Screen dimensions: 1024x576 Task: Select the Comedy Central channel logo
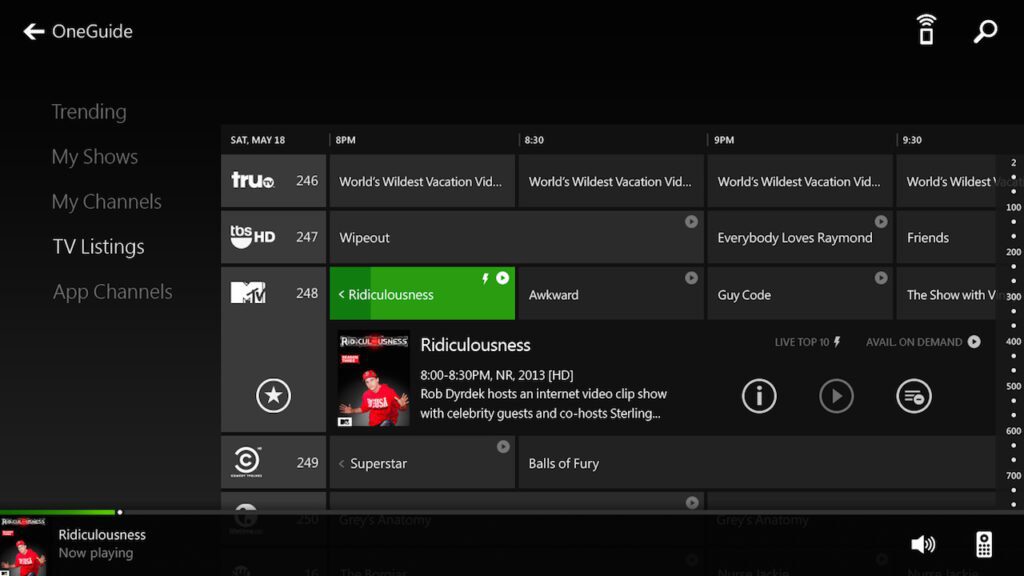click(x=247, y=462)
